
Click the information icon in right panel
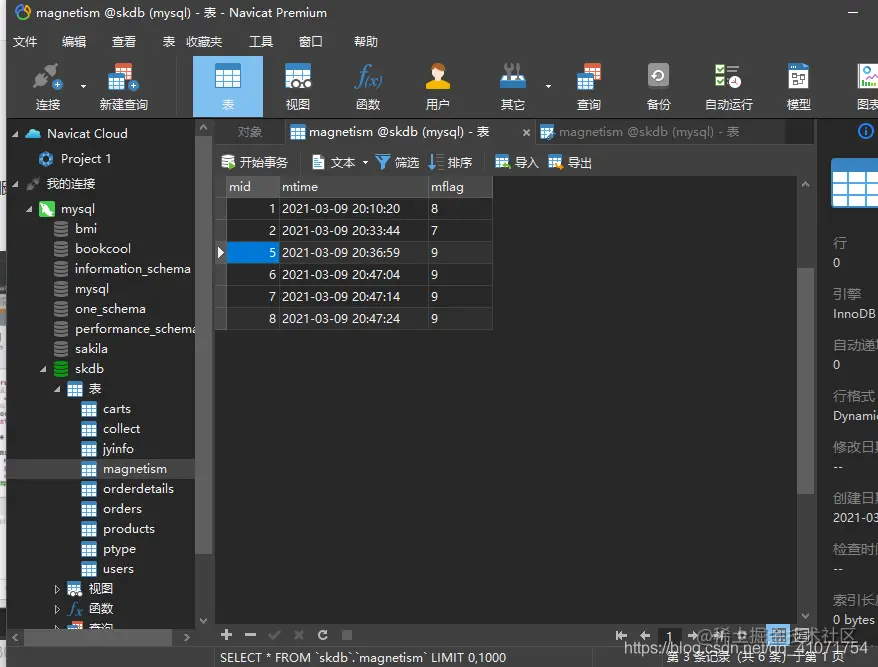click(x=865, y=131)
